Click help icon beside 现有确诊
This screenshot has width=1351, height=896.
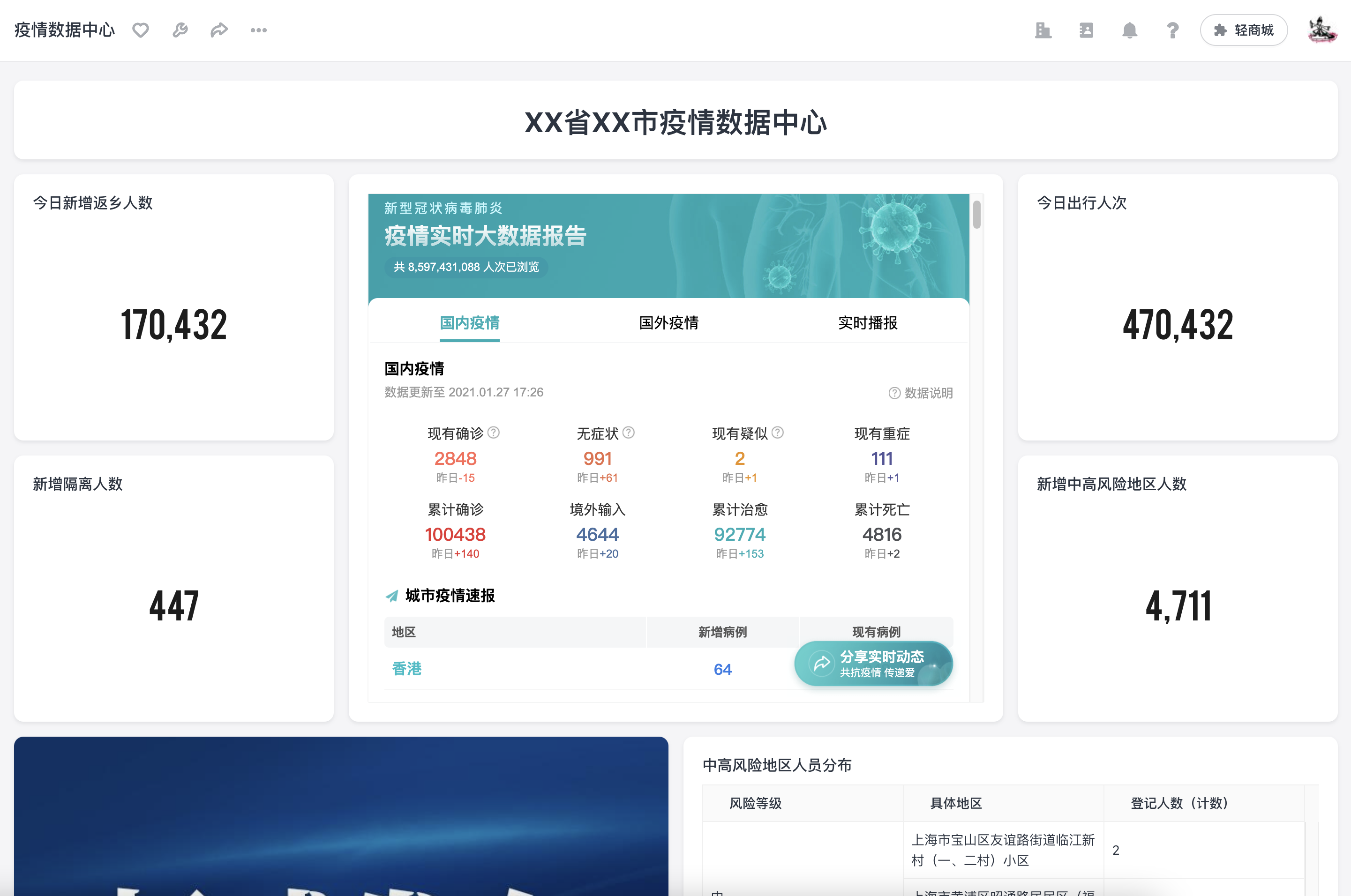[x=494, y=433]
